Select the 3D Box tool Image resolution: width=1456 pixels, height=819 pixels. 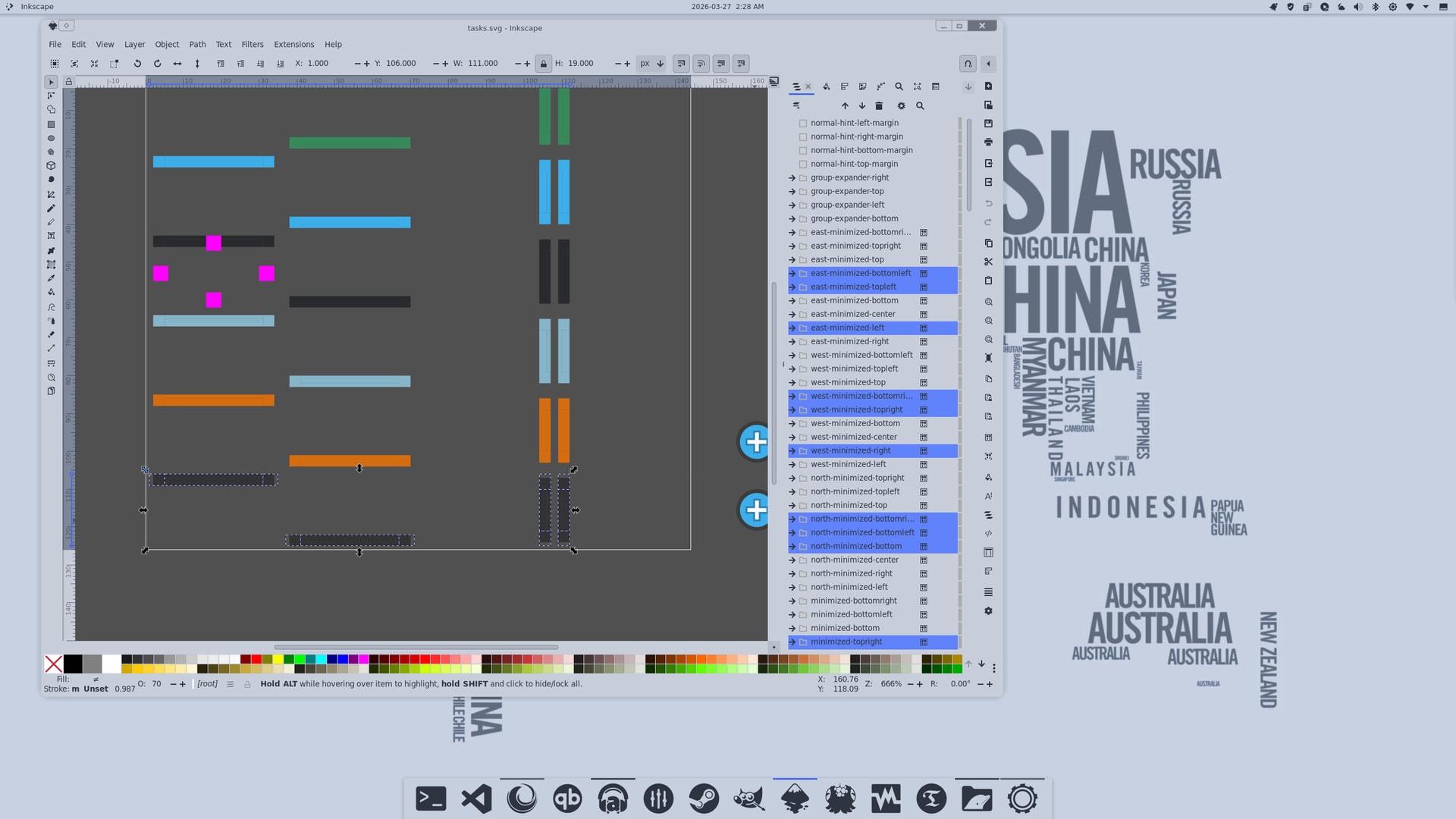(x=51, y=165)
